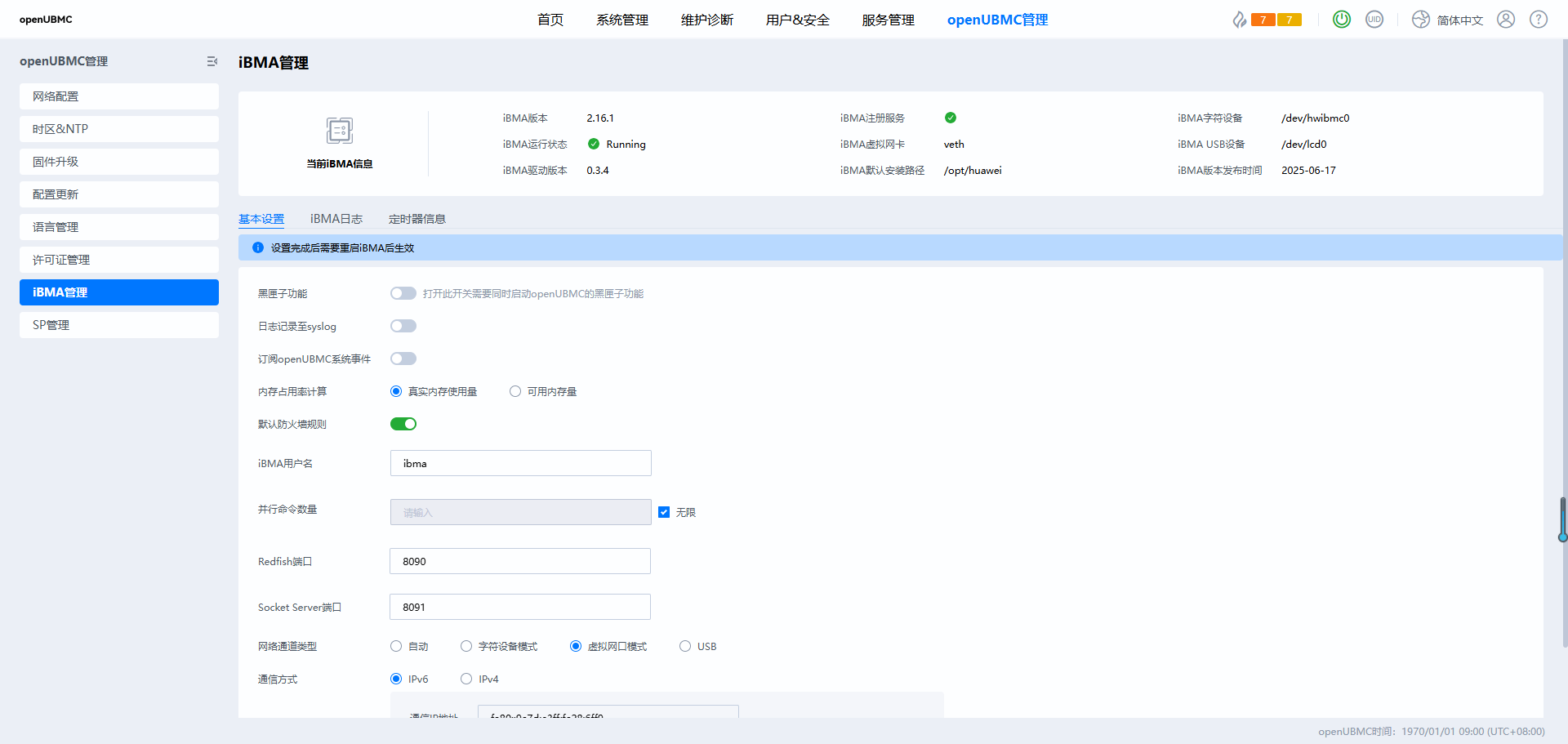
Task: Switch to the iBMA日志 tab
Action: coord(336,219)
